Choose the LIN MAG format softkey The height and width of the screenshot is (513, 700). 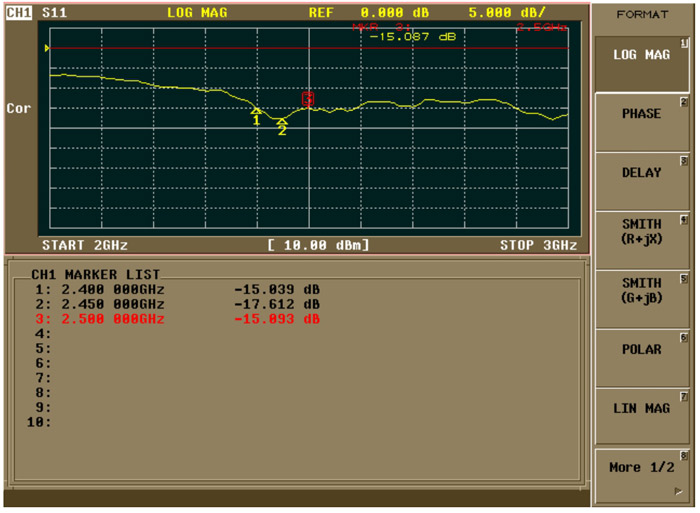tap(642, 416)
